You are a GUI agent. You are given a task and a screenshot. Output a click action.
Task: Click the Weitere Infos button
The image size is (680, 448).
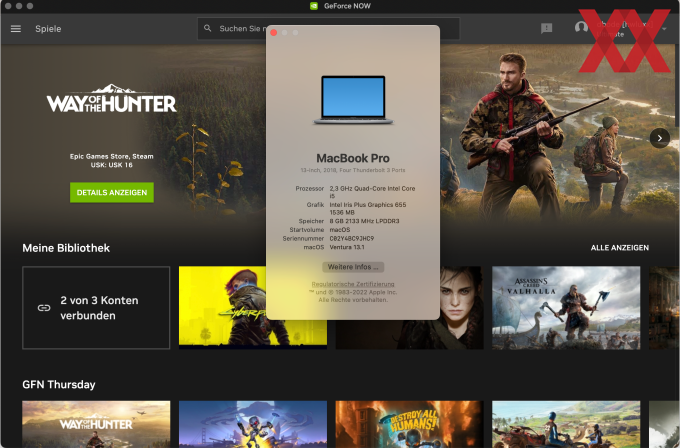353,267
